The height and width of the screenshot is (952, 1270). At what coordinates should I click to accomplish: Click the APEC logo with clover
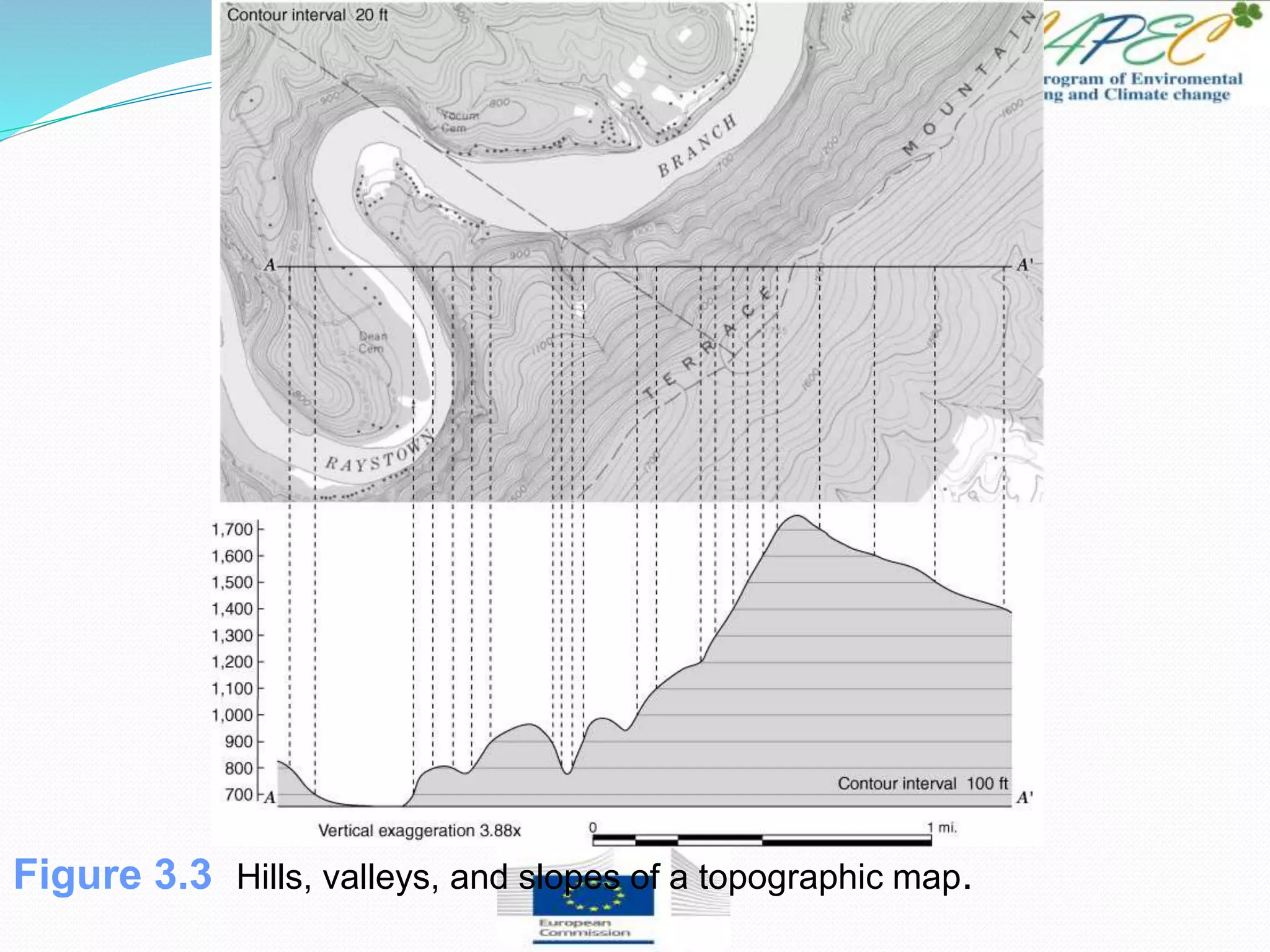click(x=1153, y=34)
